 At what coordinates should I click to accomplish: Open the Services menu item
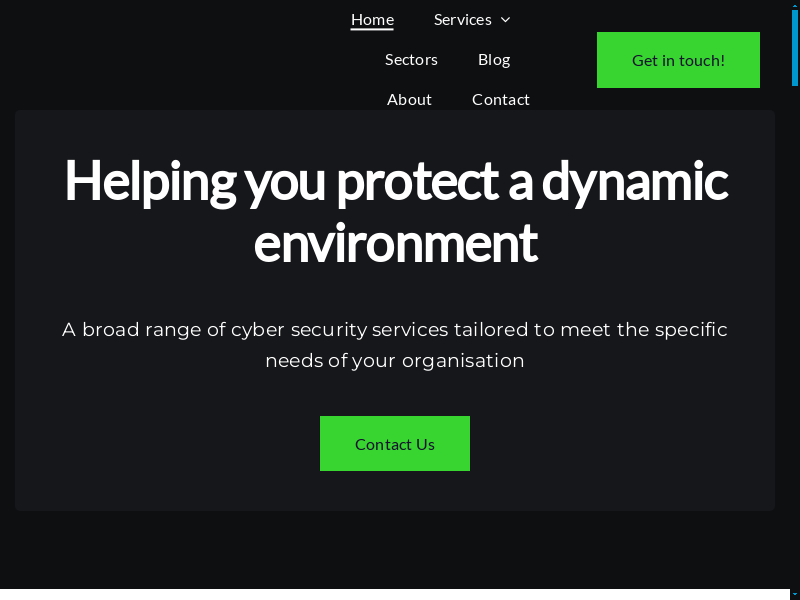(462, 20)
